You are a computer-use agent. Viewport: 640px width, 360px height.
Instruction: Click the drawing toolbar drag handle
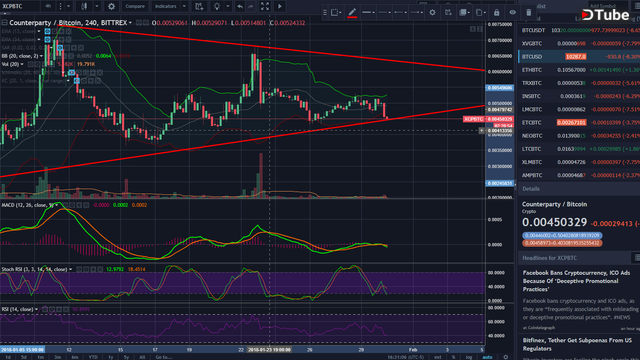pos(325,13)
